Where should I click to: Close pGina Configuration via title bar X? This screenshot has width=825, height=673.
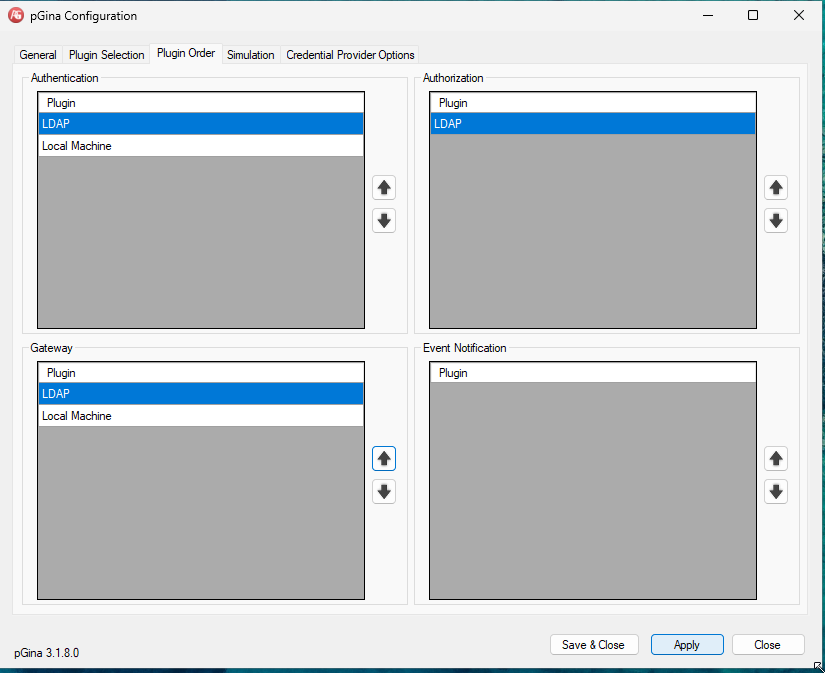point(799,15)
